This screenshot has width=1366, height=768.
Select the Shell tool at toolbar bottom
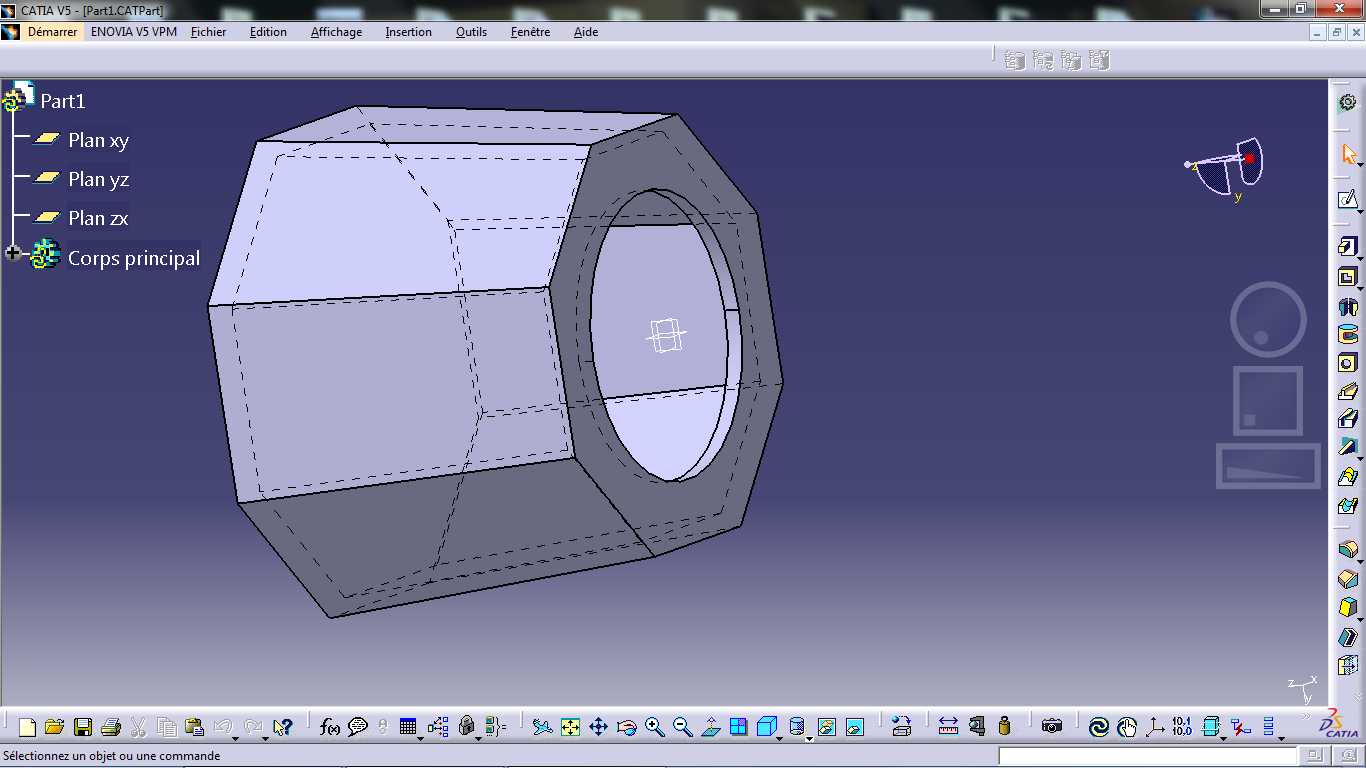pos(1347,636)
